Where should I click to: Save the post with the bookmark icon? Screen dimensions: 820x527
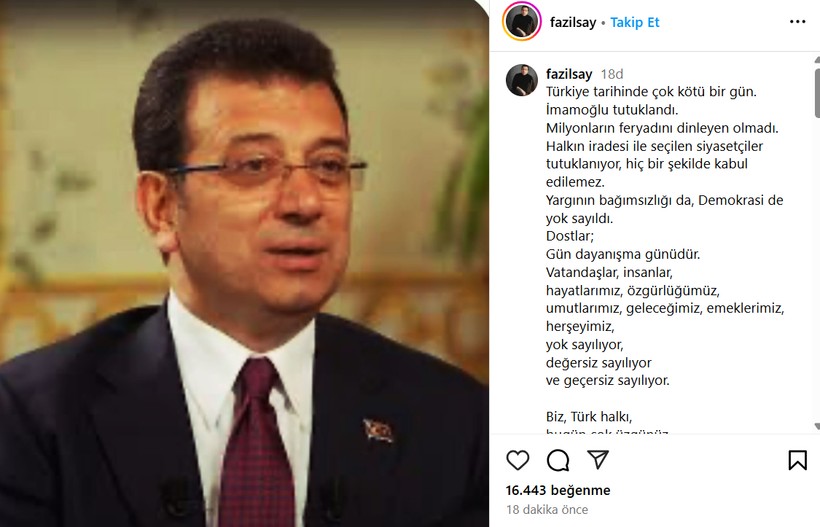798,460
